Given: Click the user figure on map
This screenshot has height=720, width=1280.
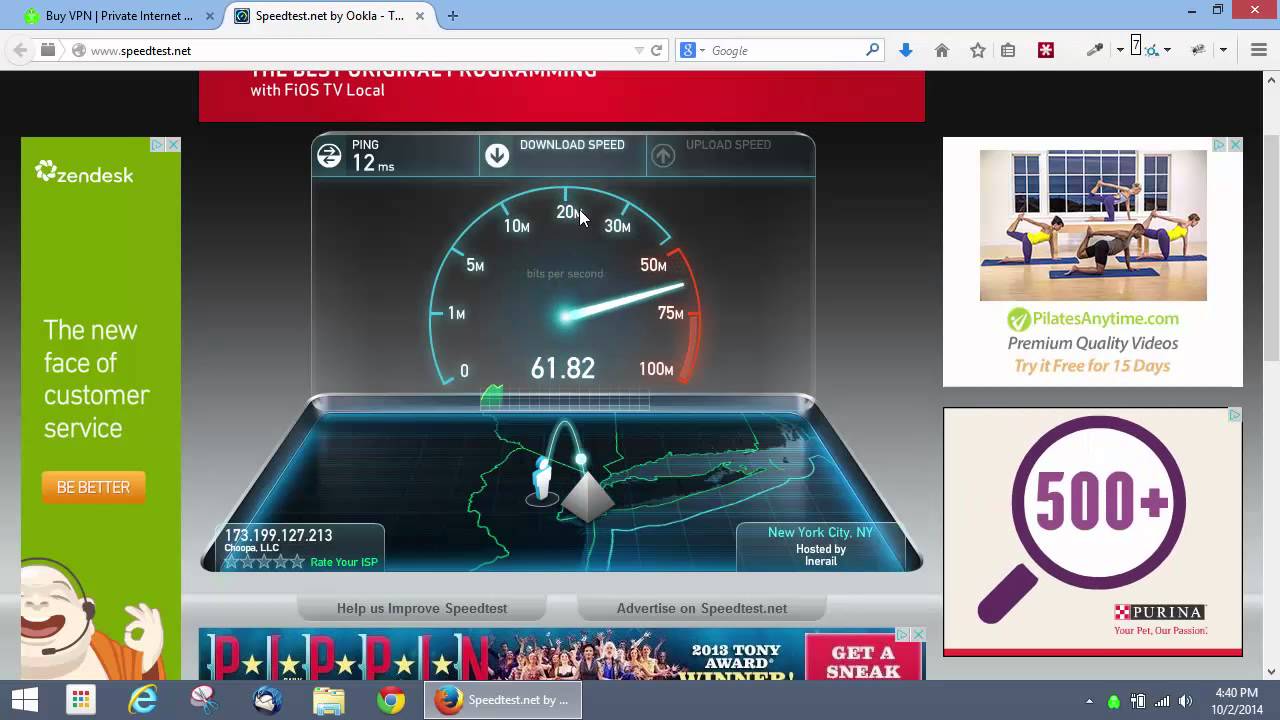Looking at the screenshot, I should [543, 481].
